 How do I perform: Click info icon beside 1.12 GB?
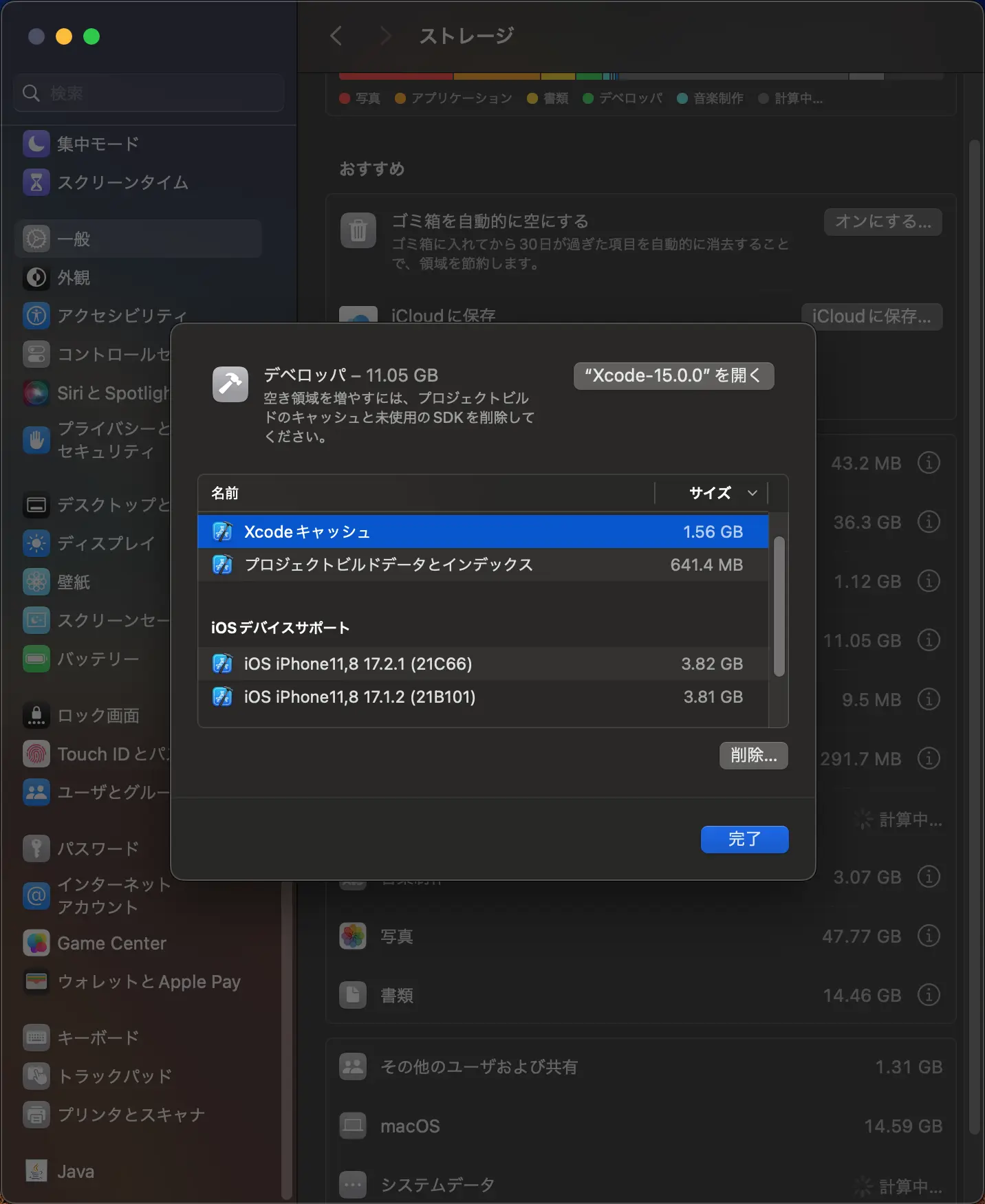[929, 581]
